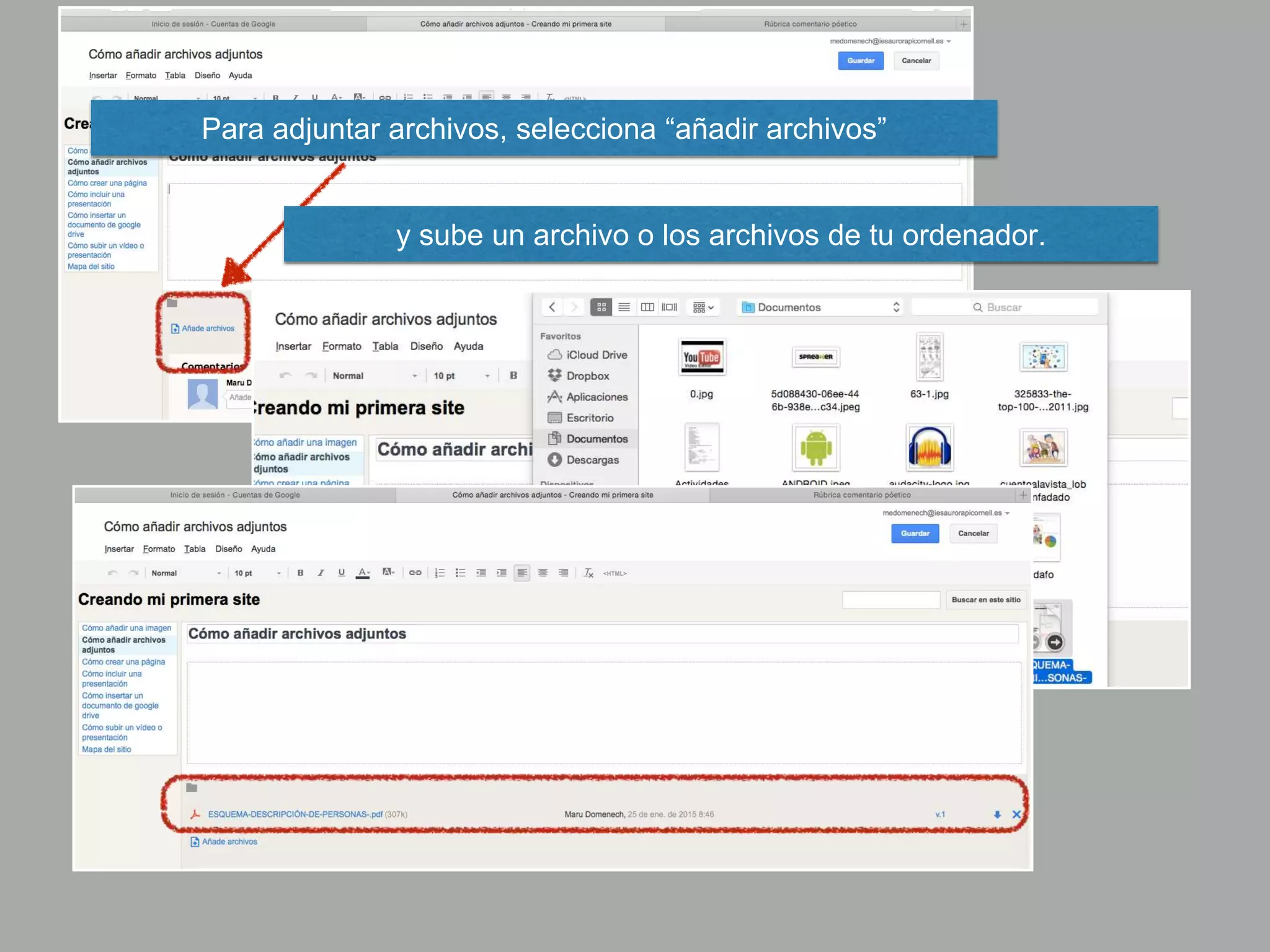Viewport: 1270px width, 952px height.
Task: Select the 0.jpg YouTube thumbnail
Action: tap(702, 357)
